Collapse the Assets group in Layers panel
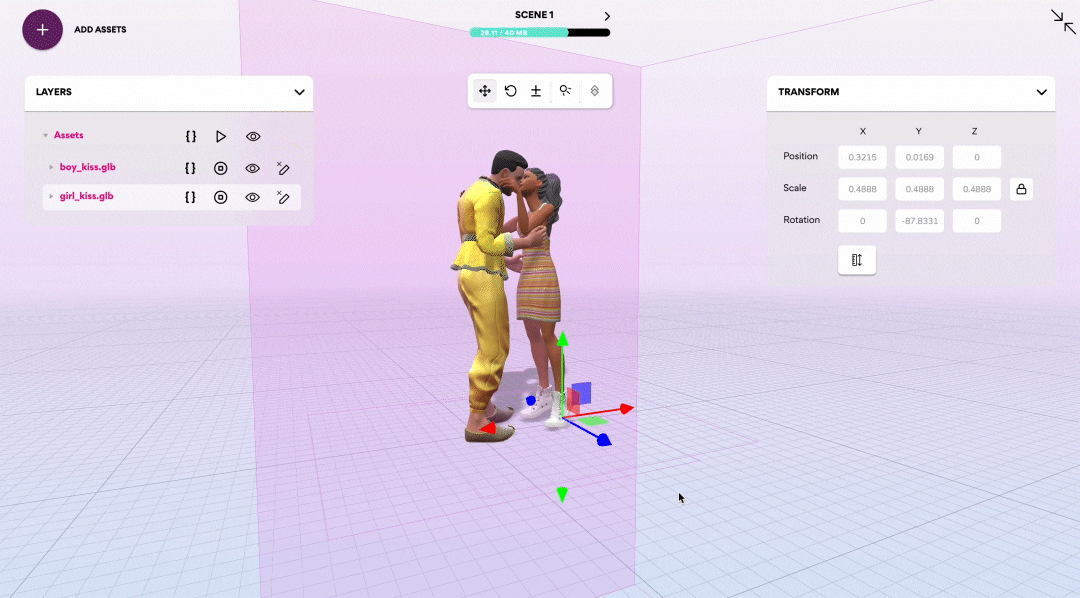 click(46, 136)
